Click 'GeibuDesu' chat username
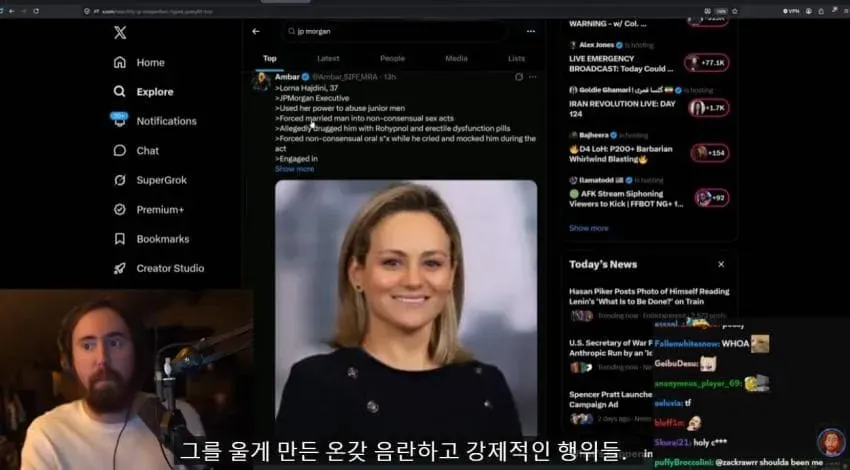The image size is (850, 470). (x=675, y=363)
